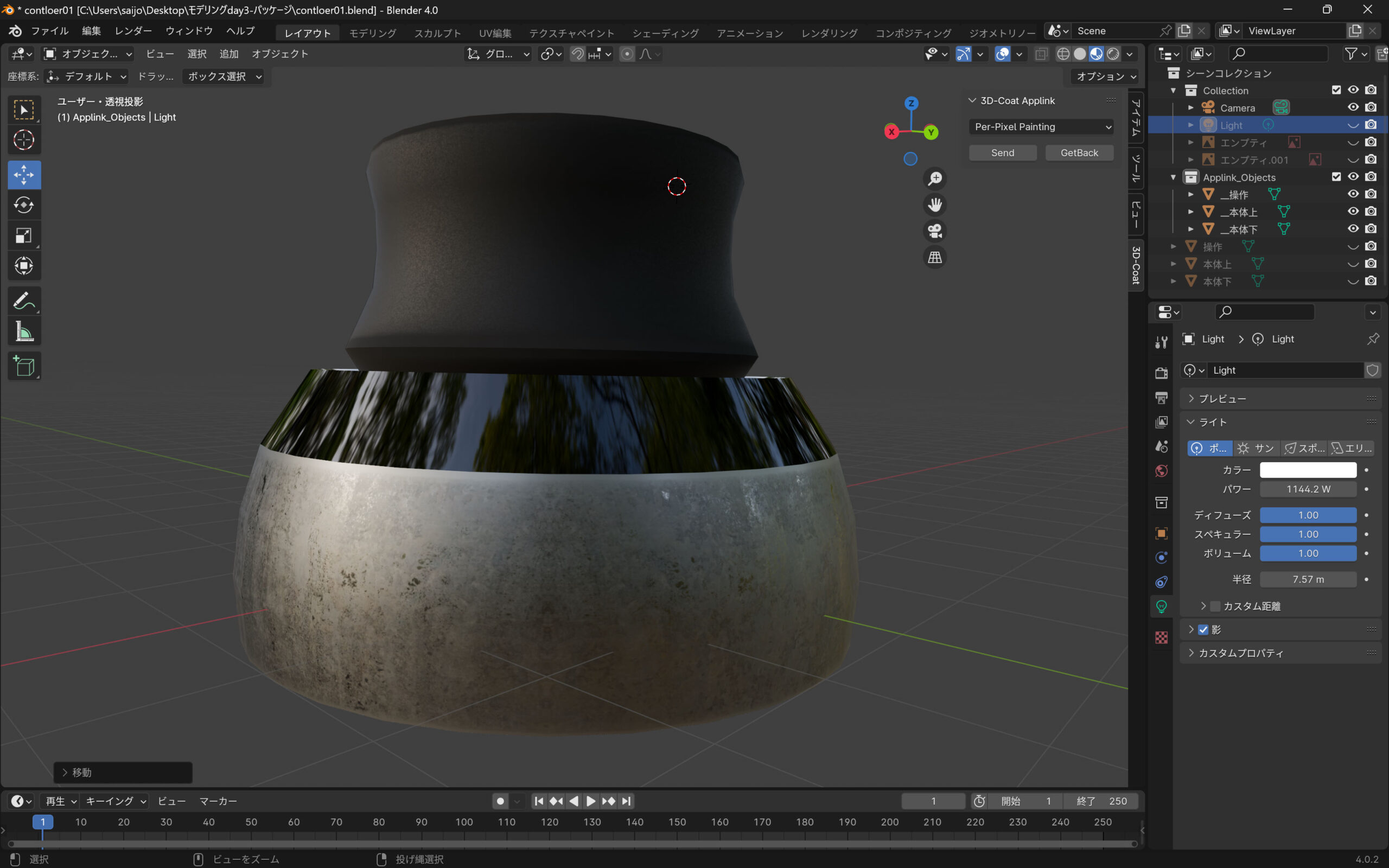Activate the Annotate pencil tool

[23, 301]
